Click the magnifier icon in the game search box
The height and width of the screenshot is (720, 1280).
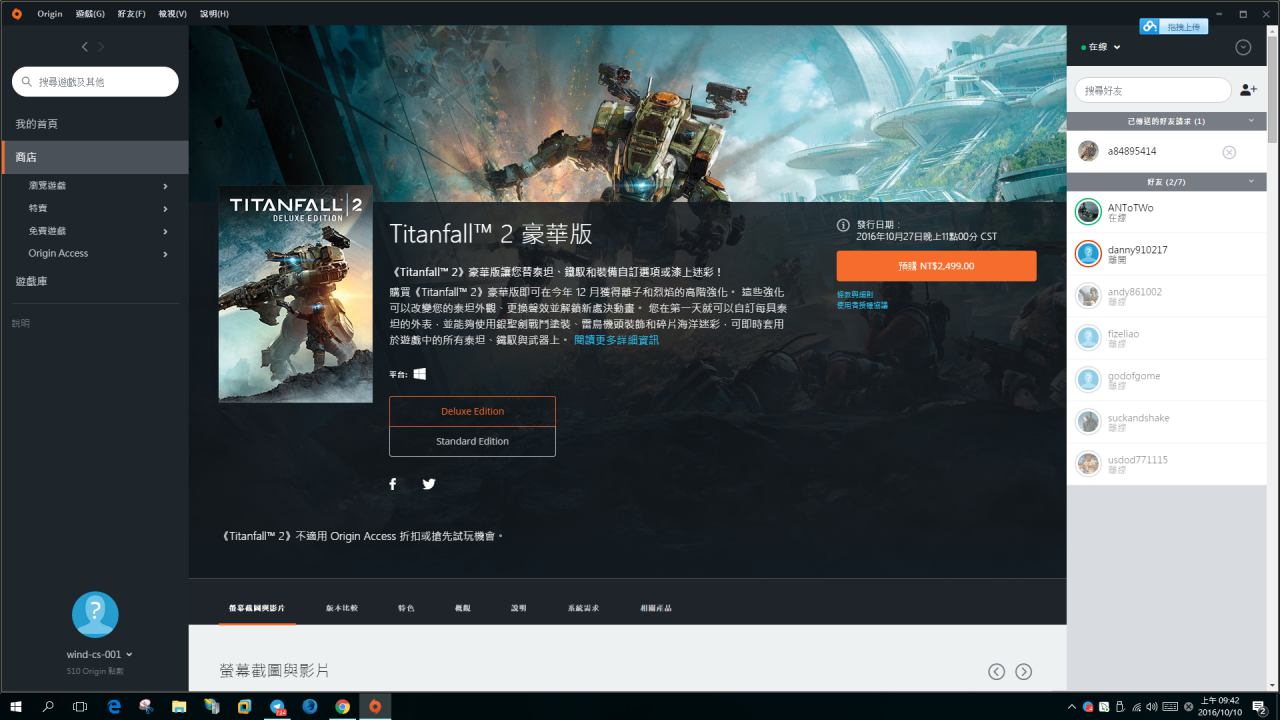click(x=26, y=82)
